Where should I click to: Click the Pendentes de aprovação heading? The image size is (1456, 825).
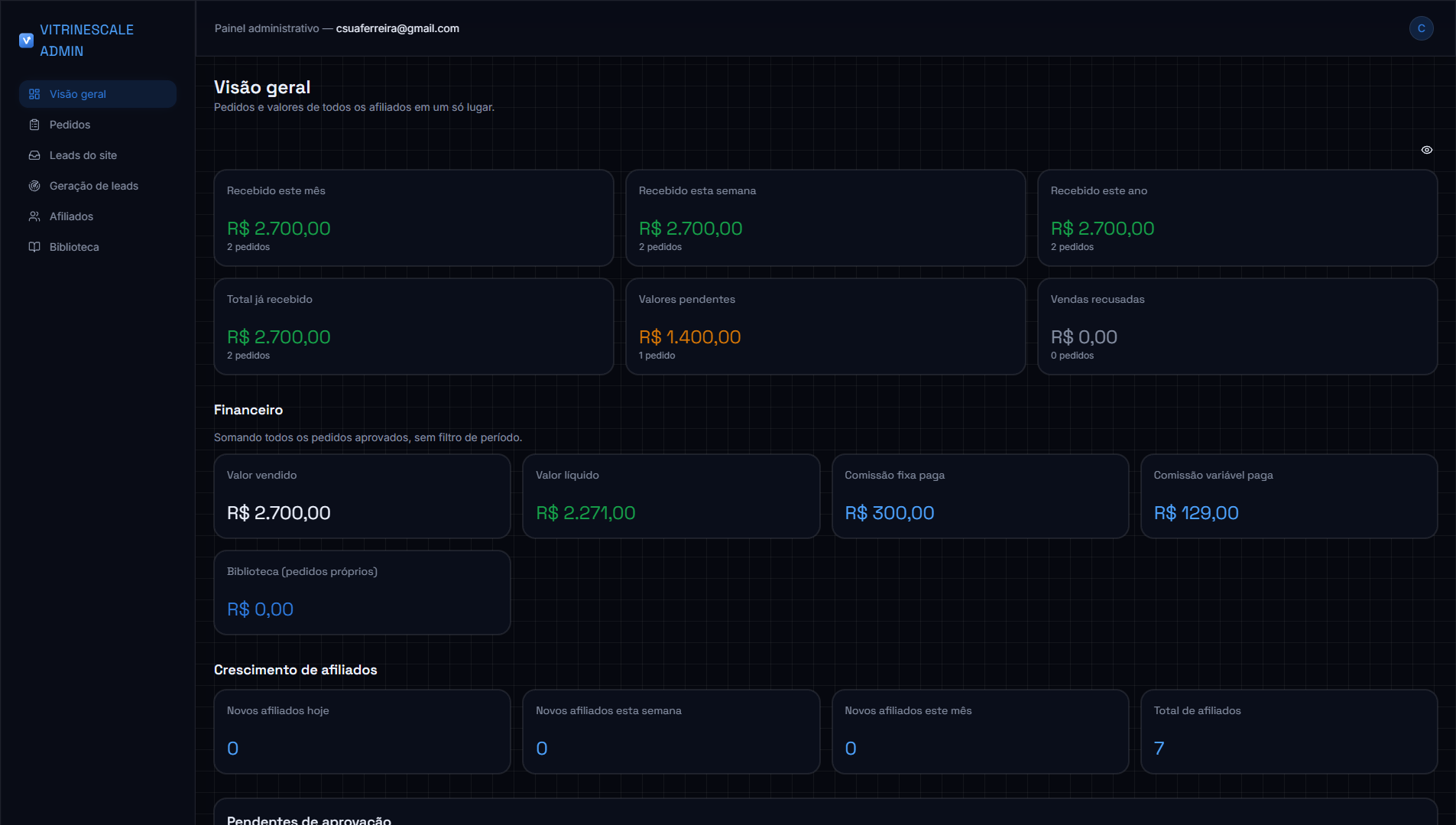pyautogui.click(x=309, y=820)
